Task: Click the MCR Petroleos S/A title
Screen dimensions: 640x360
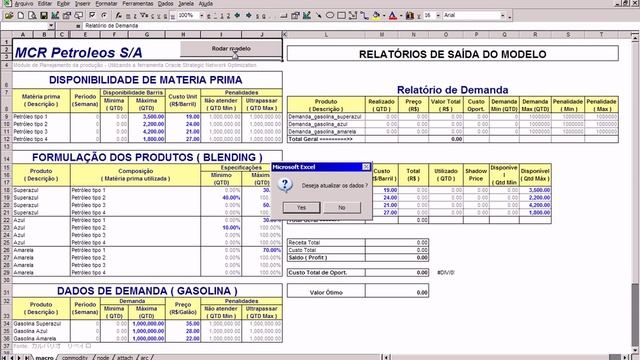Action: [x=78, y=52]
